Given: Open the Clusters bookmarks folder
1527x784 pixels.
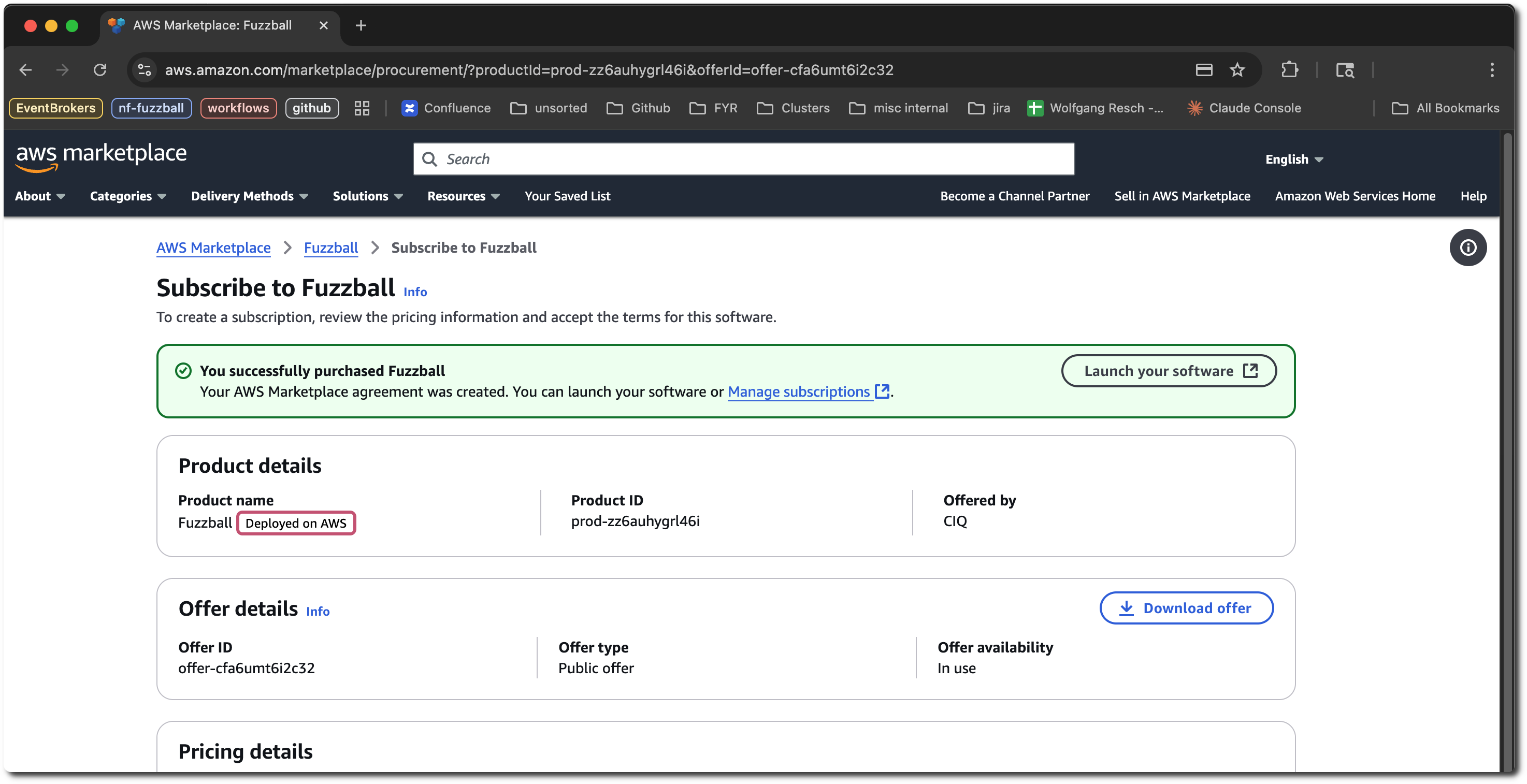Looking at the screenshot, I should [793, 108].
